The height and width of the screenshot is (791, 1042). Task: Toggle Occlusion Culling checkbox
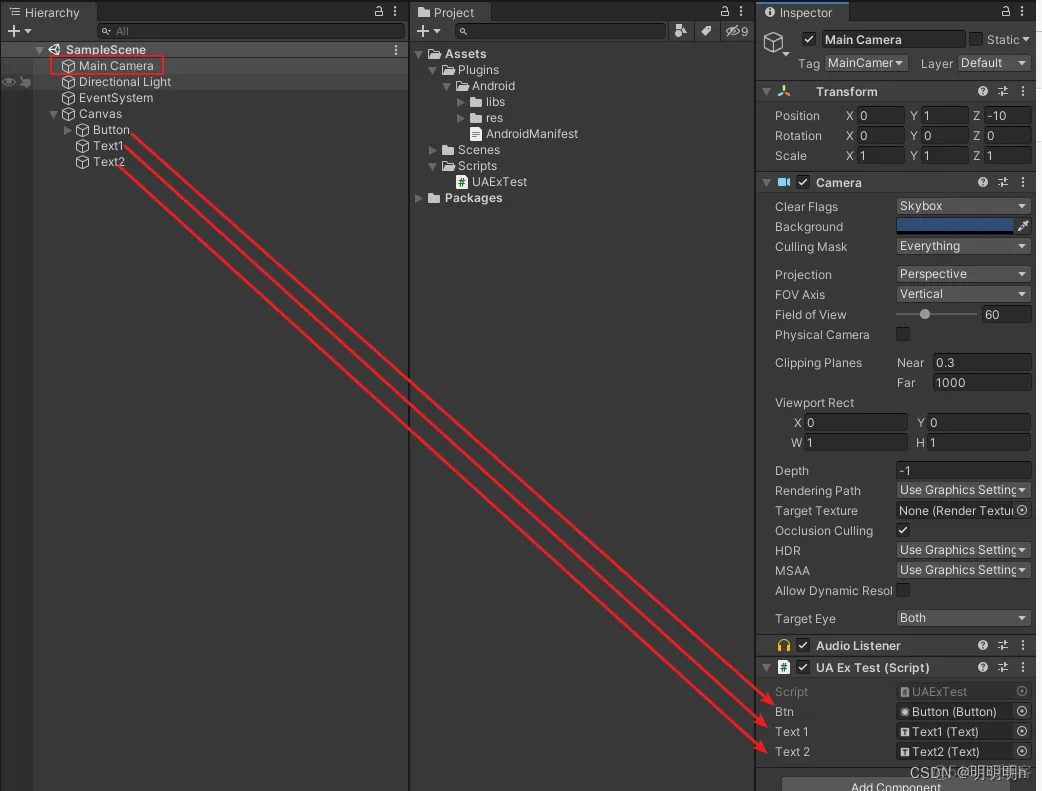click(903, 530)
